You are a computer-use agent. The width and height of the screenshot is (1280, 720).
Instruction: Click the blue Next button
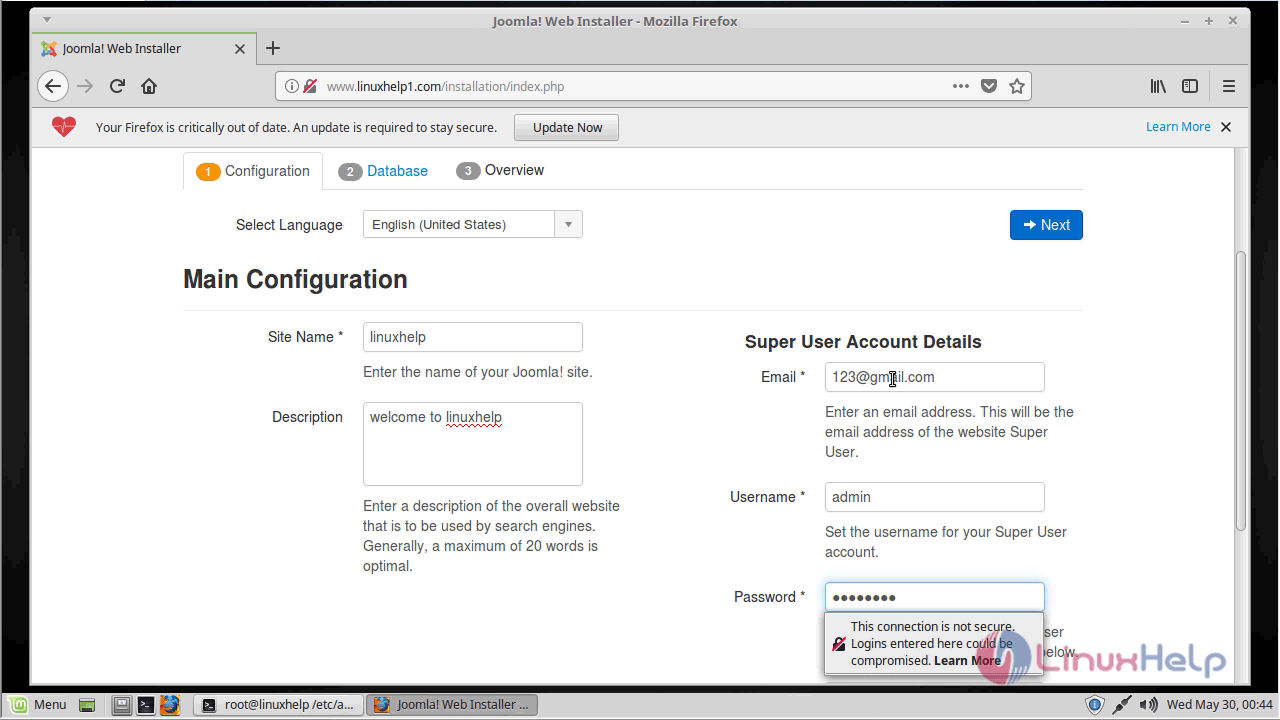[x=1046, y=225]
